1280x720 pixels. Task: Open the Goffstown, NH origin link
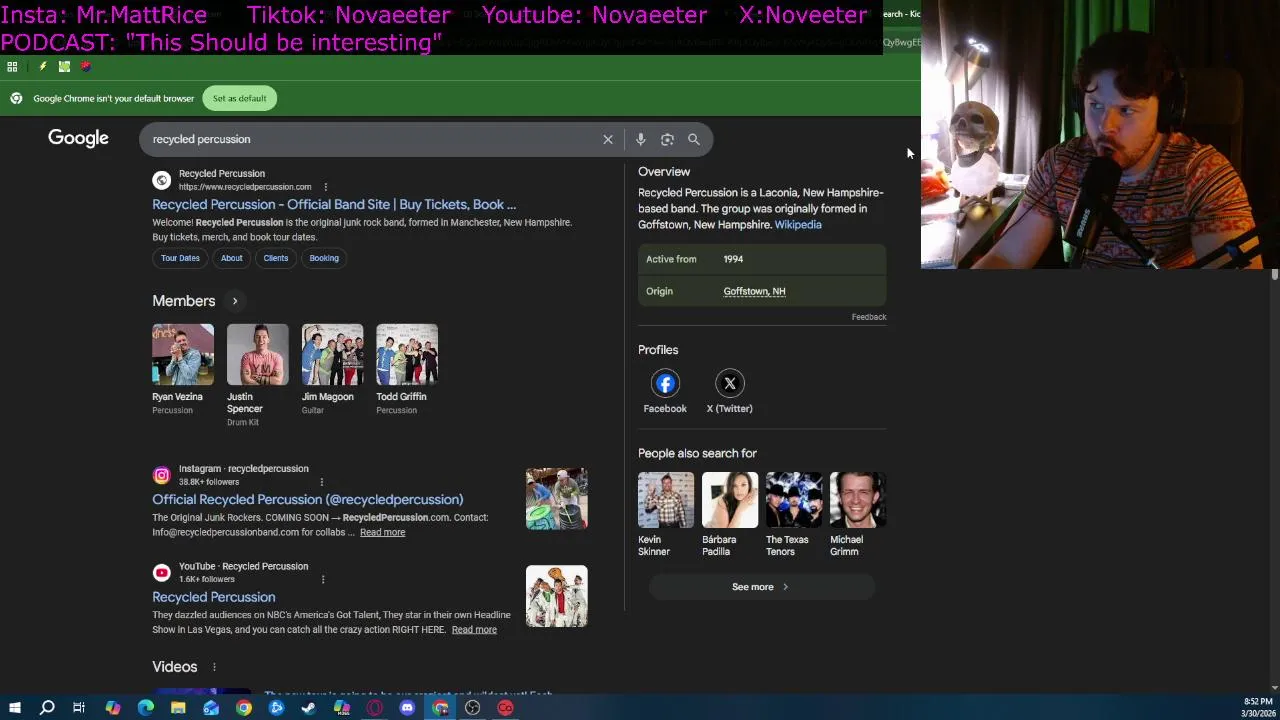754,291
